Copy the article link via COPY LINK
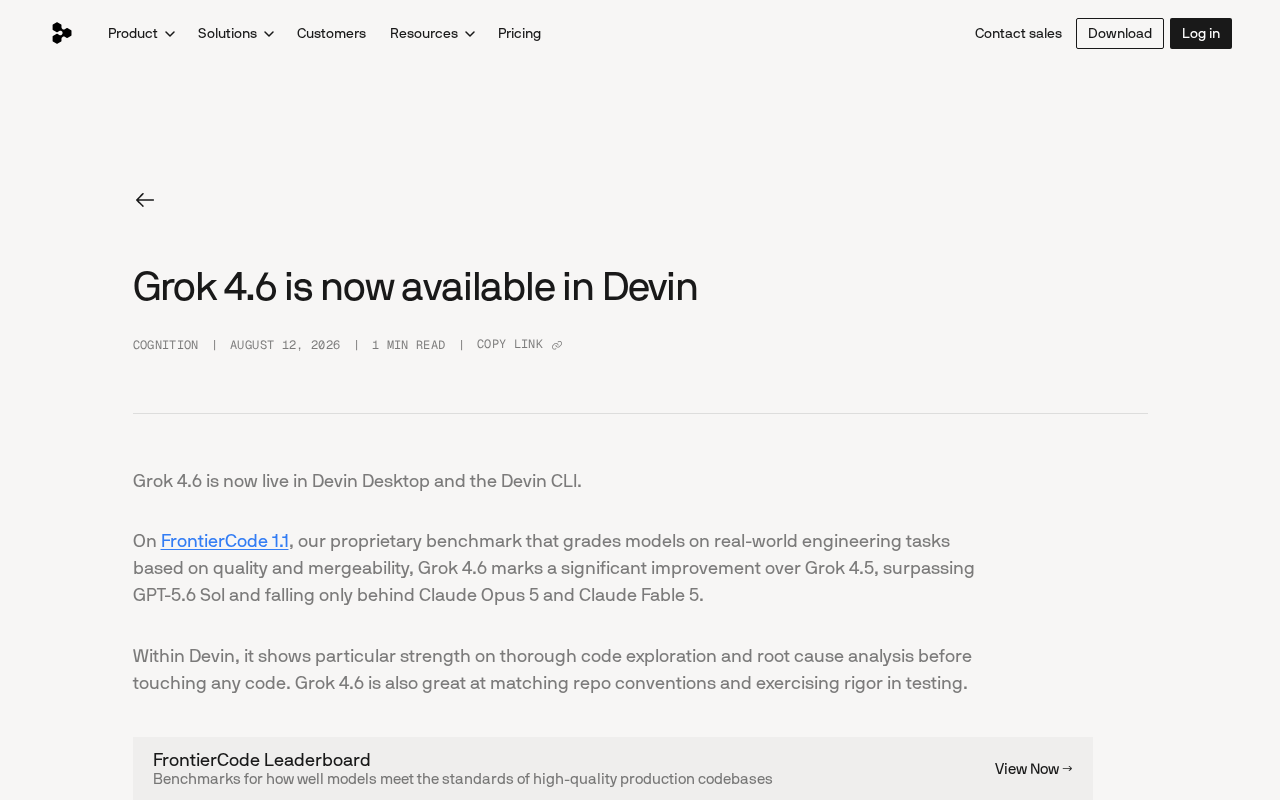Image resolution: width=1280 pixels, height=800 pixels. 519,345
